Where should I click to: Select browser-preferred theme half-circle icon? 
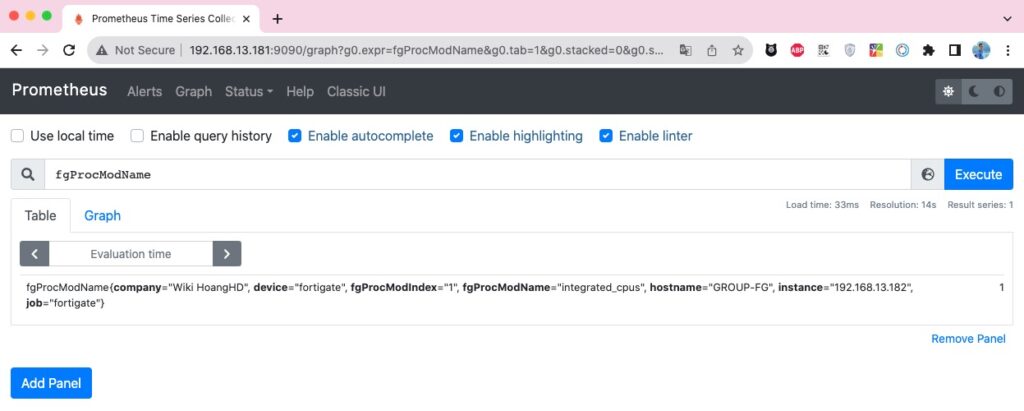click(999, 91)
